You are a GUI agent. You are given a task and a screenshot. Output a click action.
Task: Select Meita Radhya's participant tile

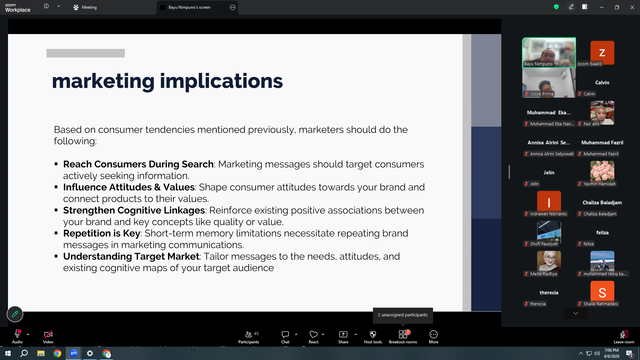pyautogui.click(x=549, y=262)
